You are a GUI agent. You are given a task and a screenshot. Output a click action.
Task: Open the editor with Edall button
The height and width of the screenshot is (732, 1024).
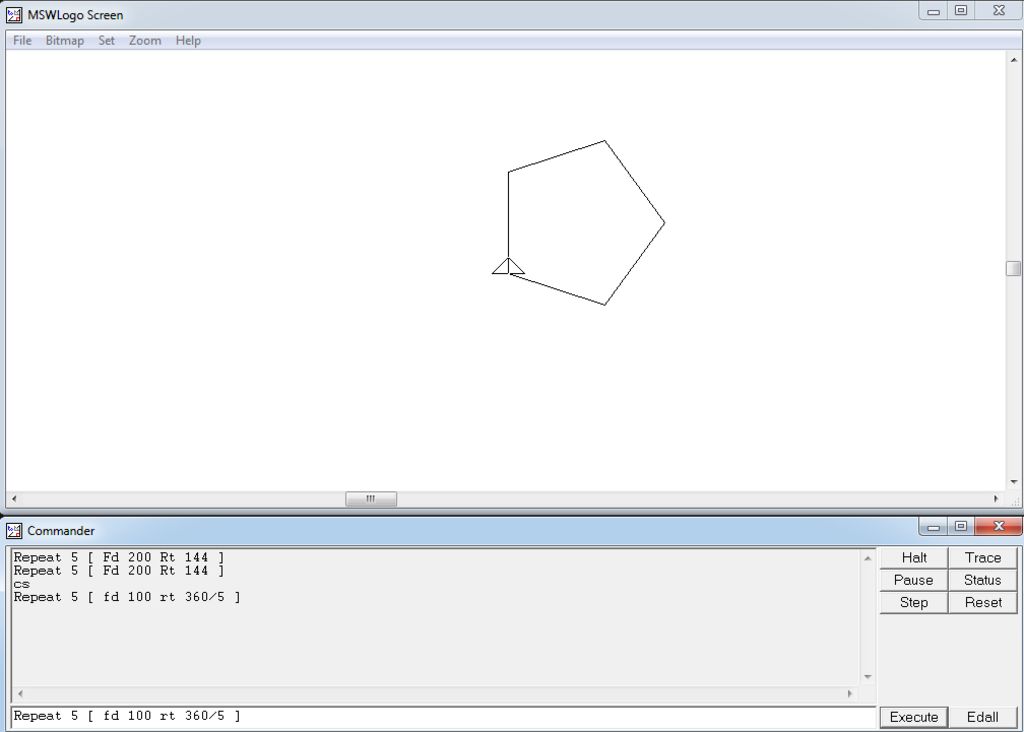982,717
